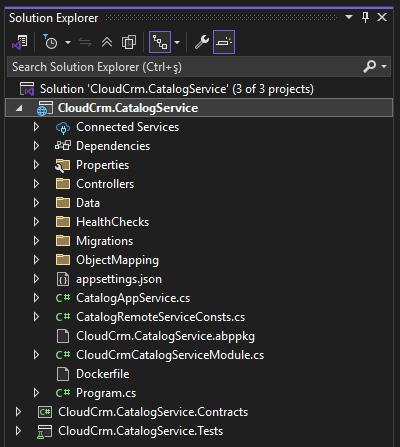
Task: Select Connected Services item
Action: click(128, 127)
